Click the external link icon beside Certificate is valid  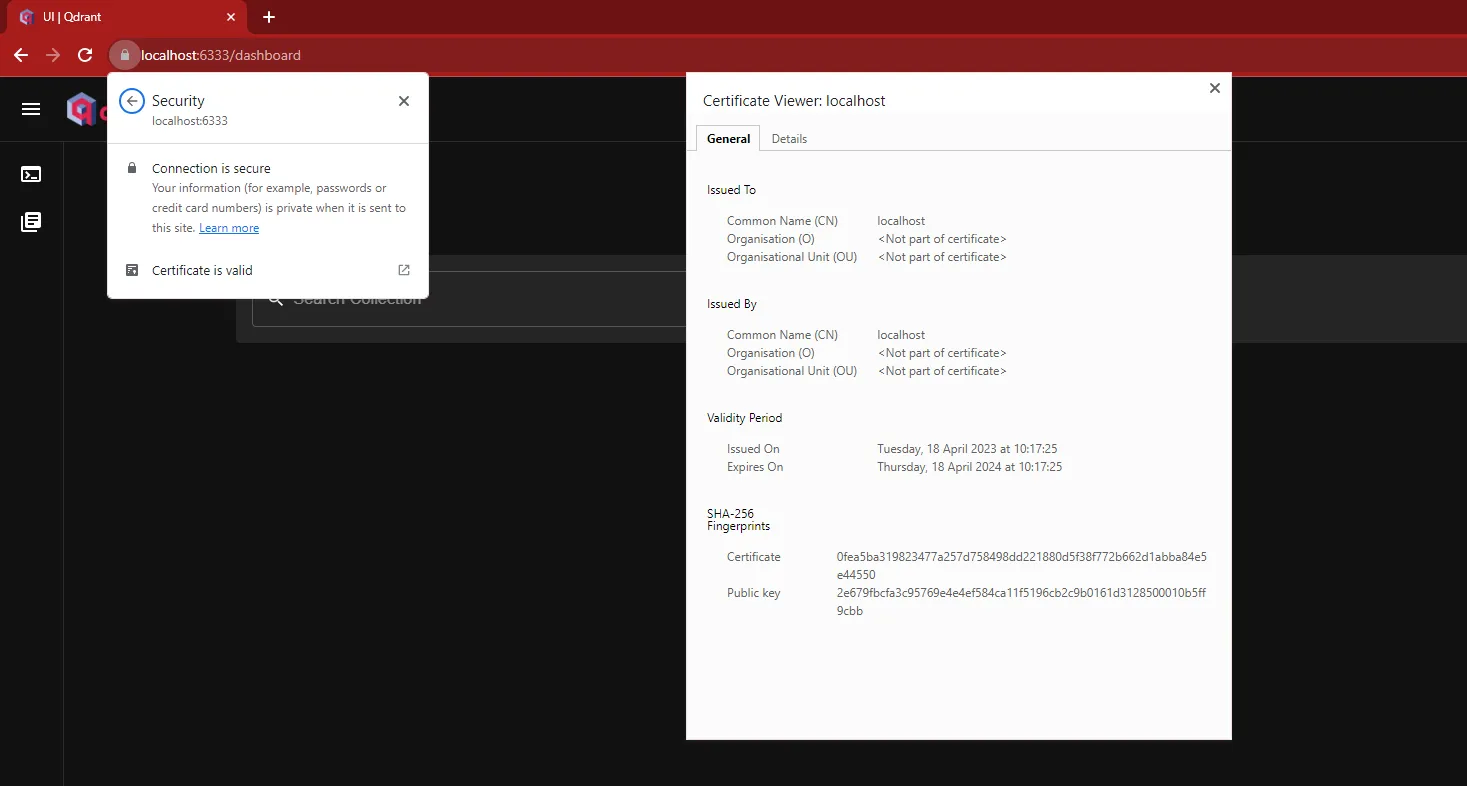click(404, 270)
